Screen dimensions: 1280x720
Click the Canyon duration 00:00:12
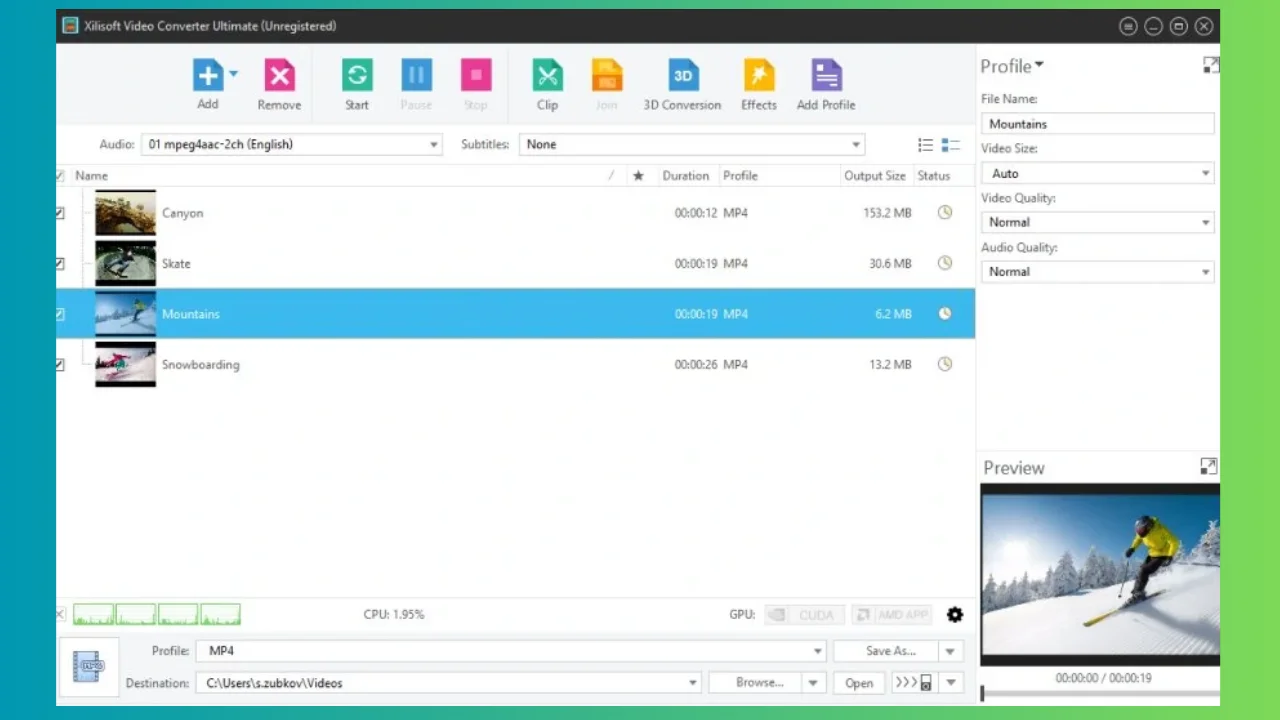click(696, 213)
